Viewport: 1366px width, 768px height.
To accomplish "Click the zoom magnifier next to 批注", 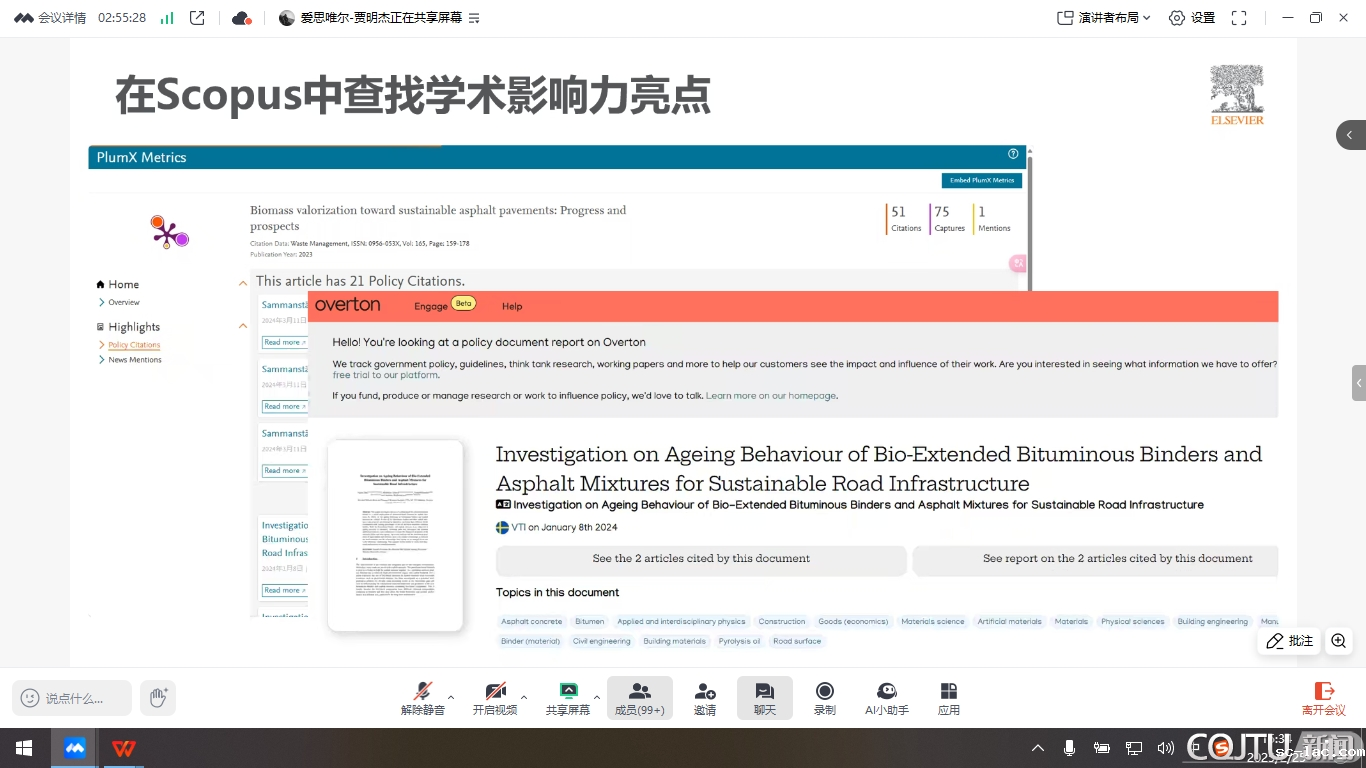I will [1339, 641].
